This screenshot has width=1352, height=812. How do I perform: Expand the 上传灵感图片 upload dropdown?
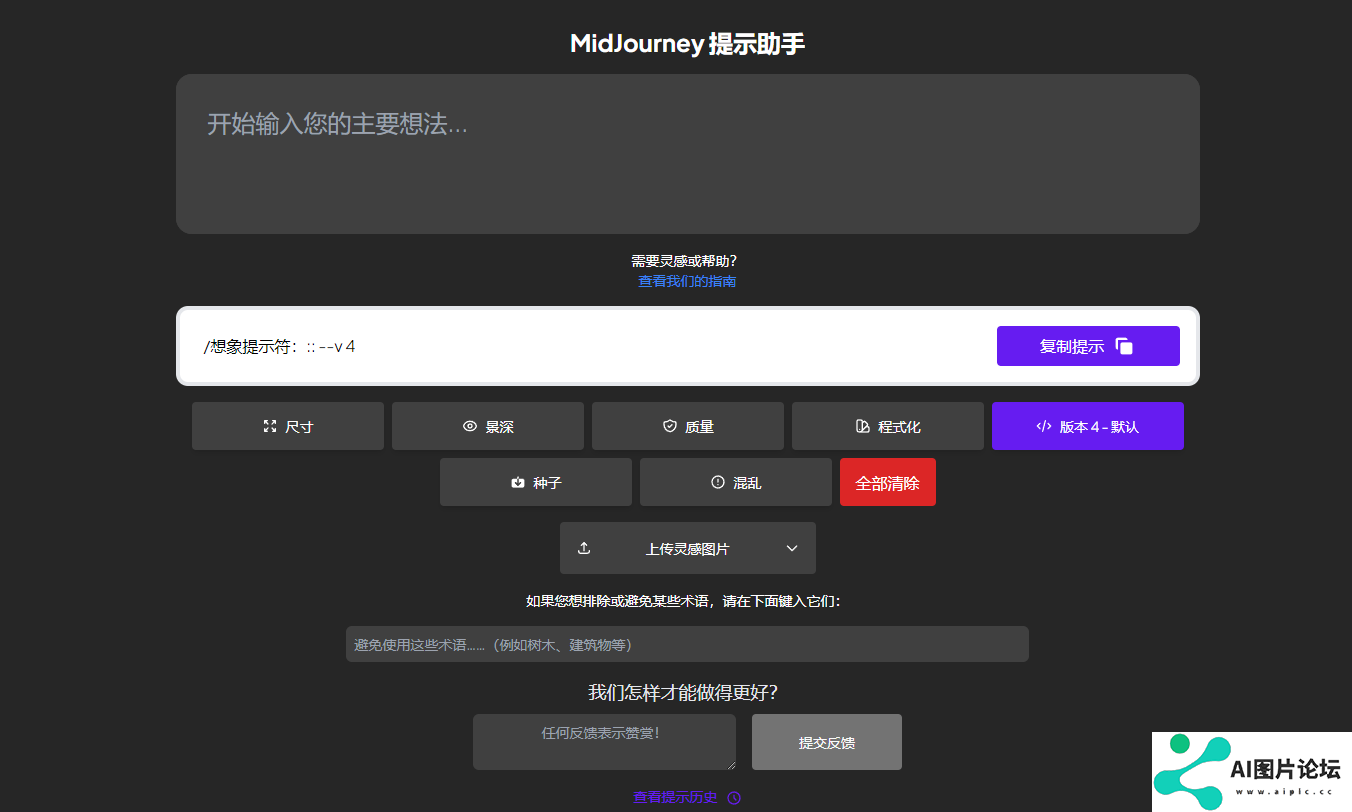pyautogui.click(x=688, y=548)
